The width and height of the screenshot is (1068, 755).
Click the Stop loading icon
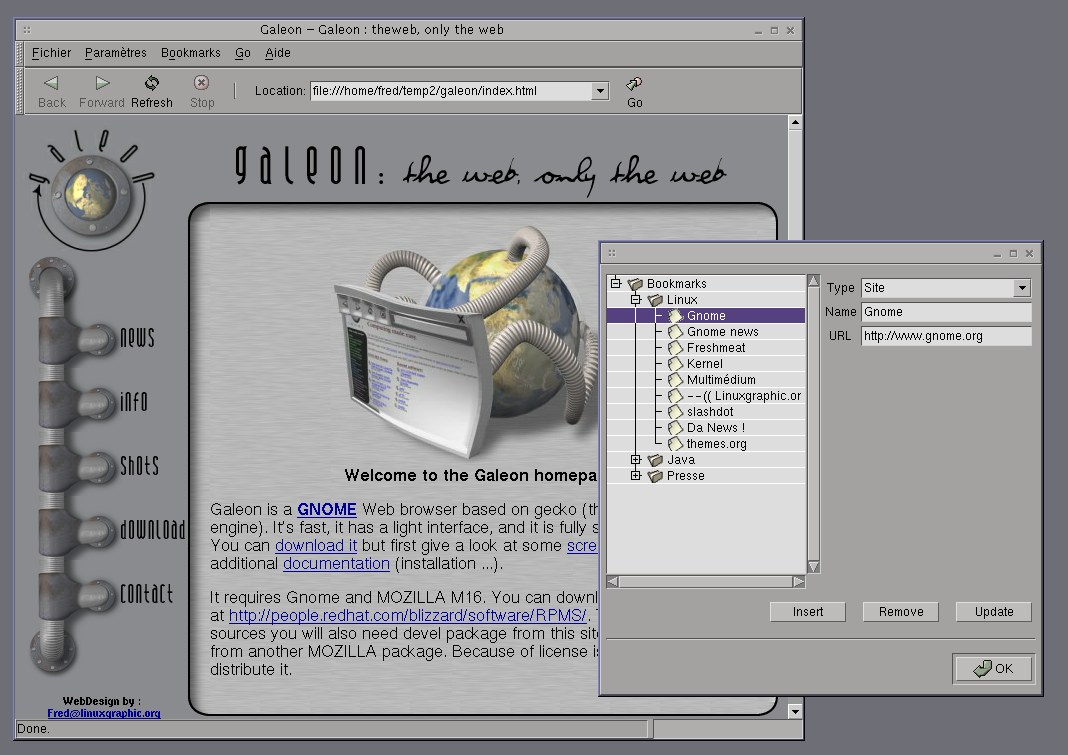(x=201, y=85)
